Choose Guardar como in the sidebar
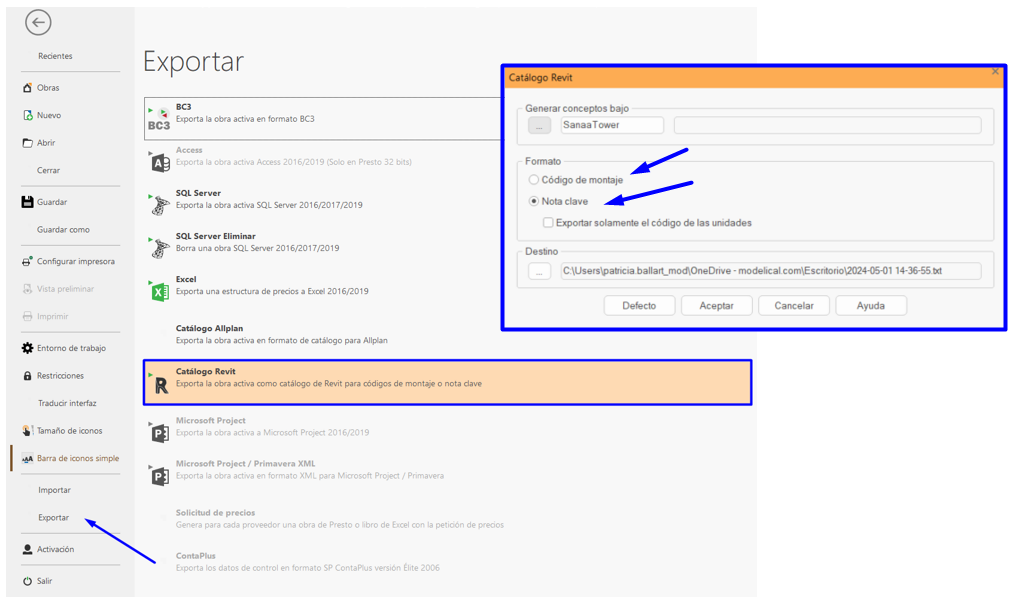1013x607 pixels. point(63,230)
